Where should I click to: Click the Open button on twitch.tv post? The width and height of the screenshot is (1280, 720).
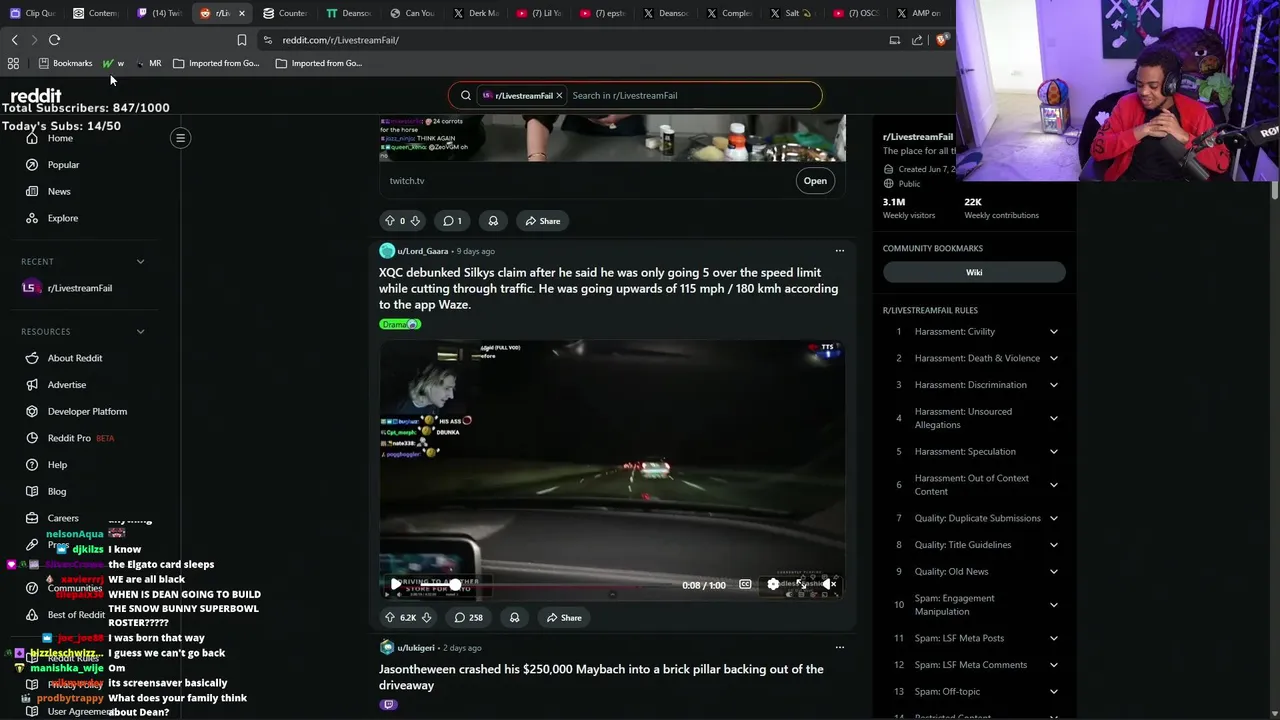click(x=815, y=181)
